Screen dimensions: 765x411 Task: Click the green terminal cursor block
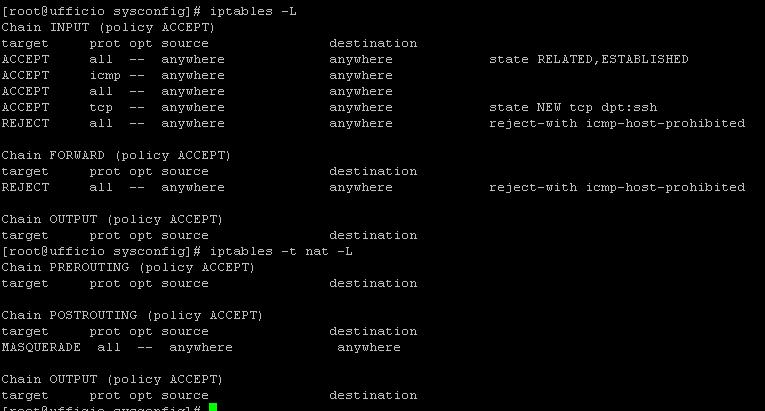(x=213, y=408)
